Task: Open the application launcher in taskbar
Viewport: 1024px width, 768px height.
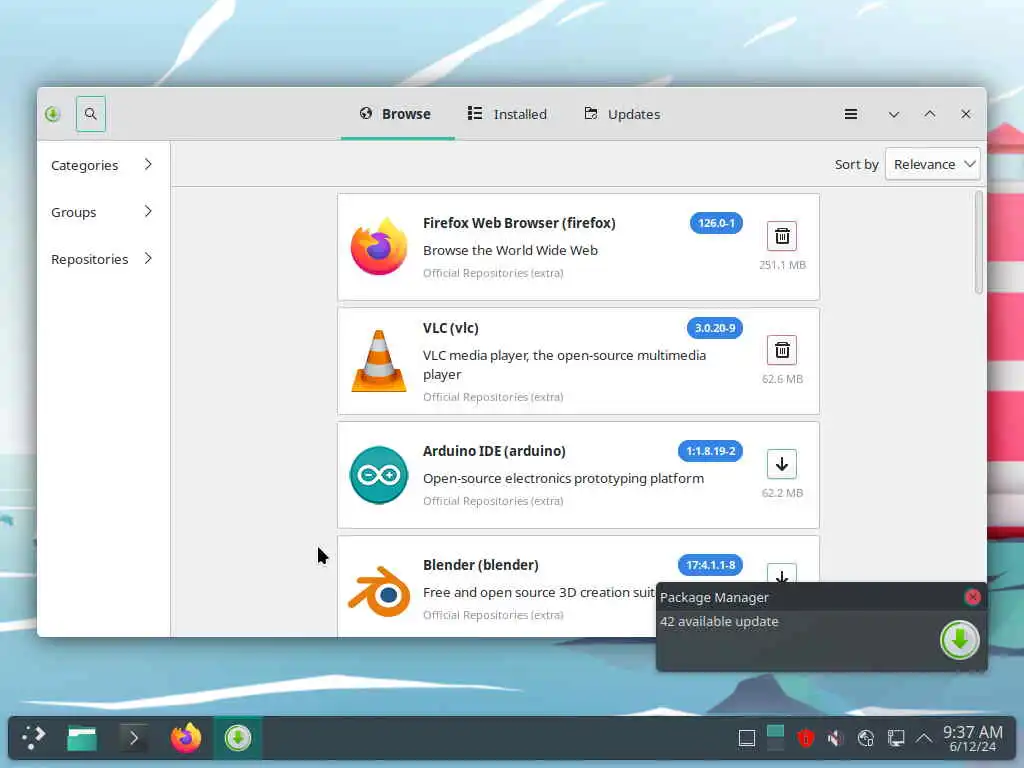Action: [33, 738]
